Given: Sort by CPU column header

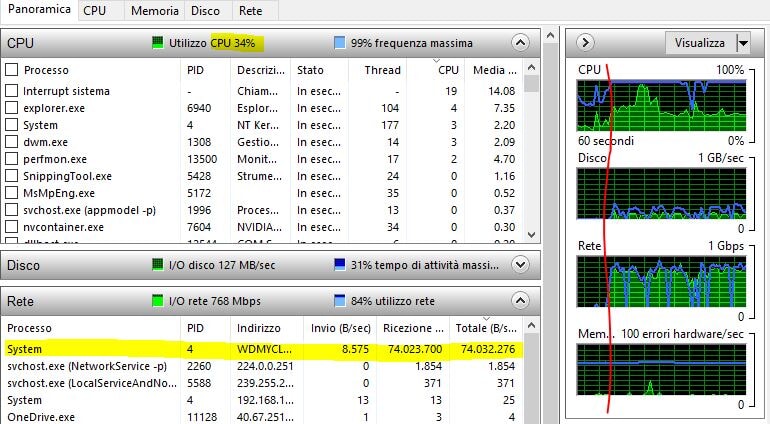Looking at the screenshot, I should [x=436, y=70].
